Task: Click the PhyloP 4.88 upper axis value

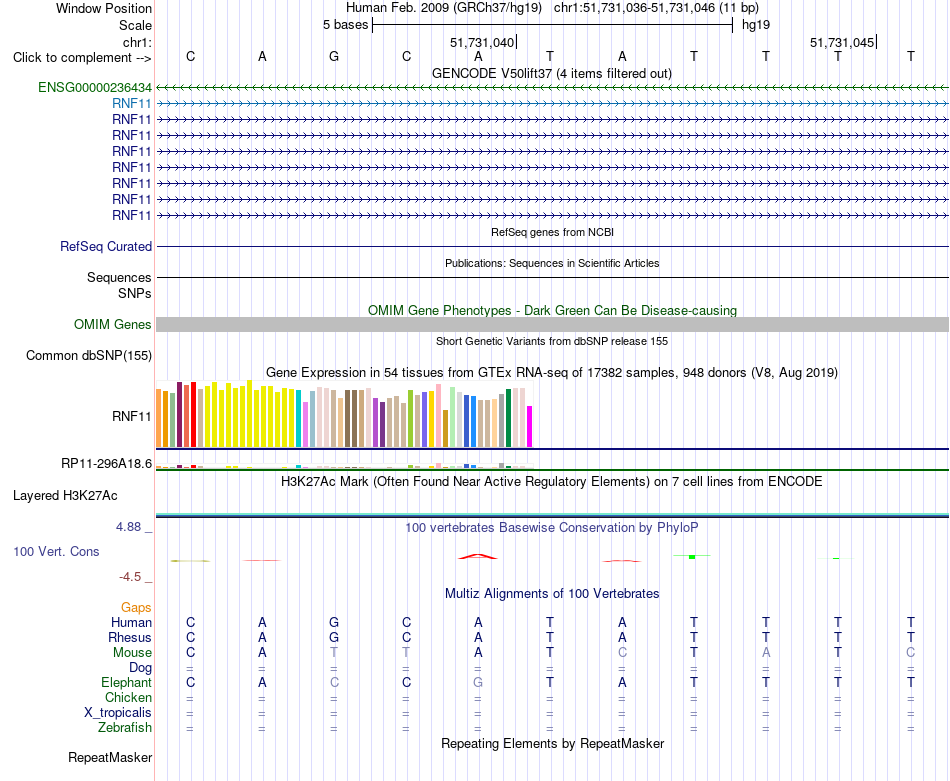Action: 128,527
